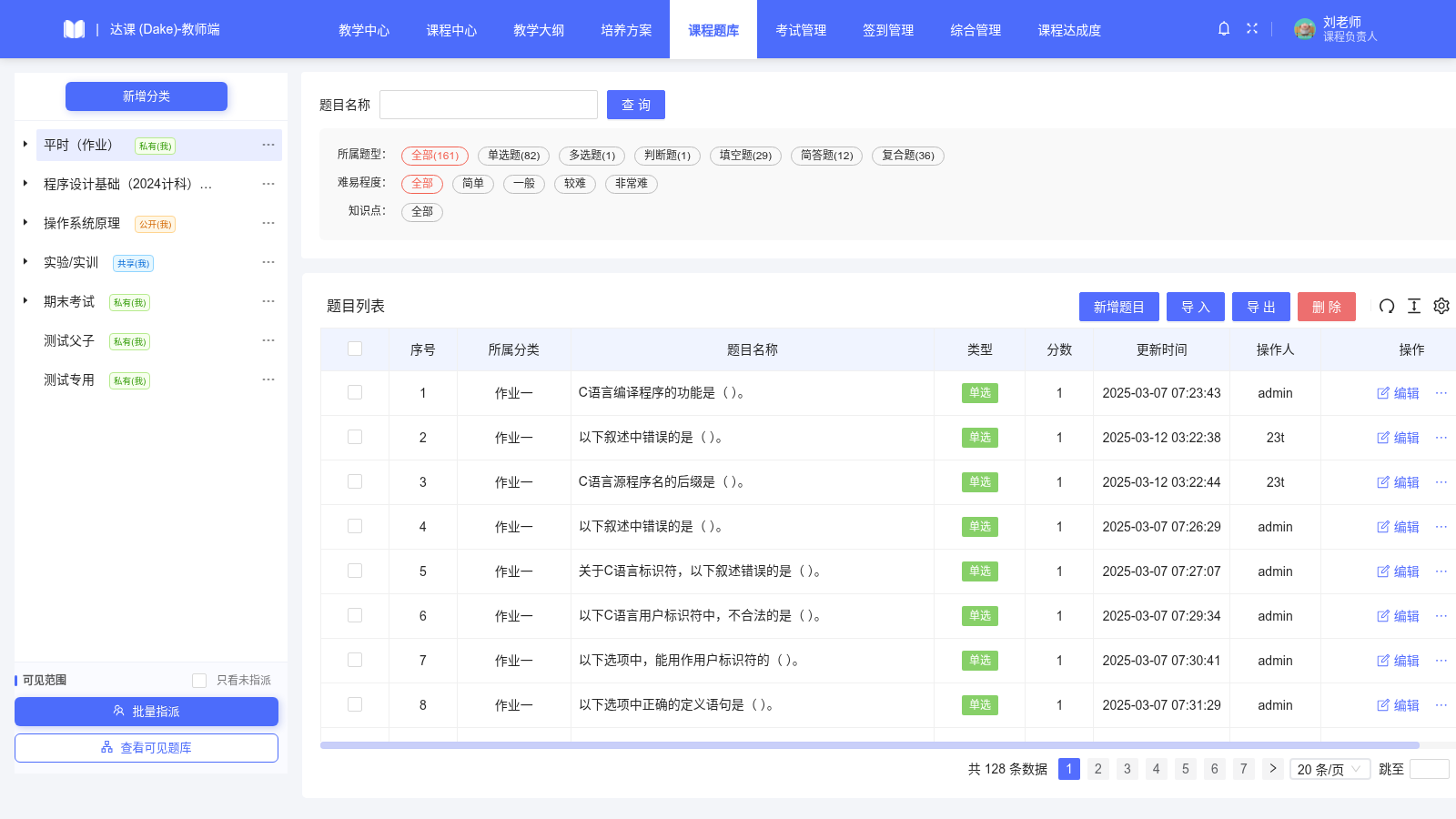Open the 20 条/页 page size dropdown
Image resolution: width=1456 pixels, height=819 pixels.
pos(1330,769)
